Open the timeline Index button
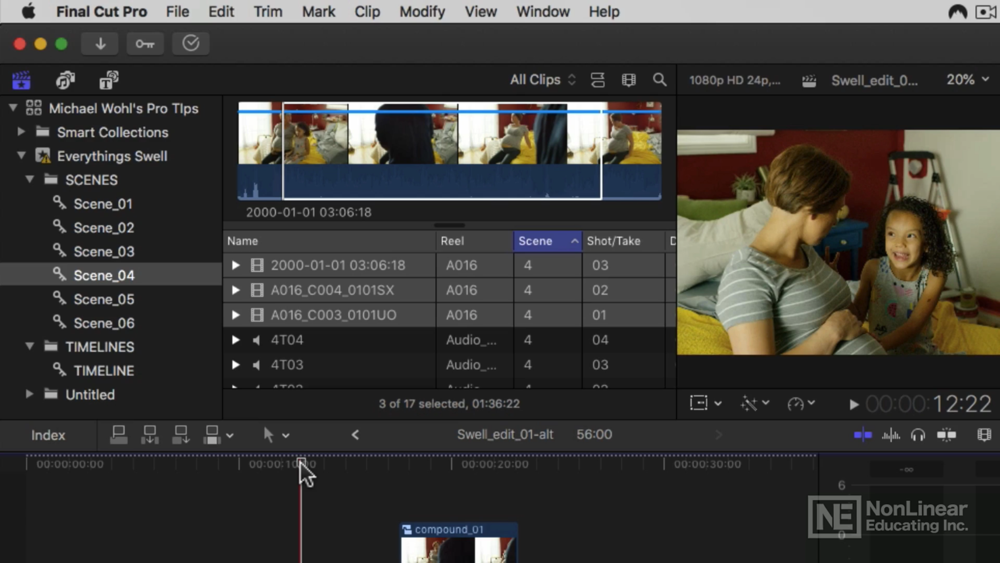Viewport: 1000px width, 563px height. tap(48, 435)
